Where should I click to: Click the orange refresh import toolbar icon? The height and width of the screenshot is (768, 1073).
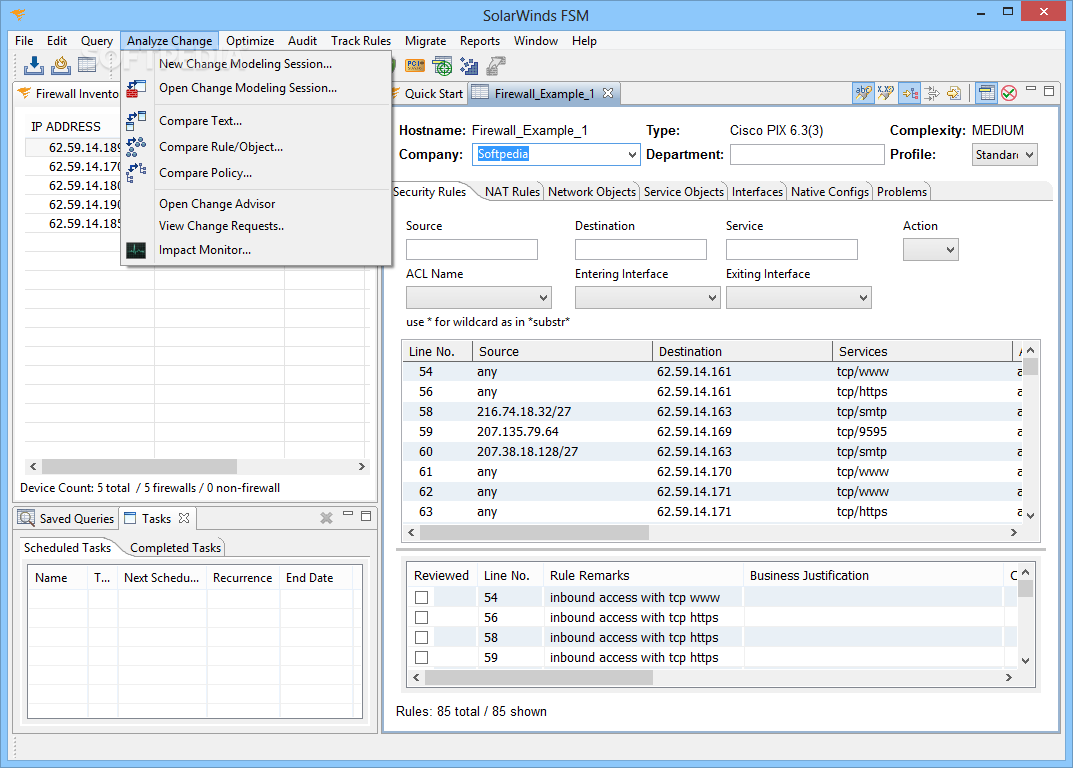pyautogui.click(x=61, y=66)
